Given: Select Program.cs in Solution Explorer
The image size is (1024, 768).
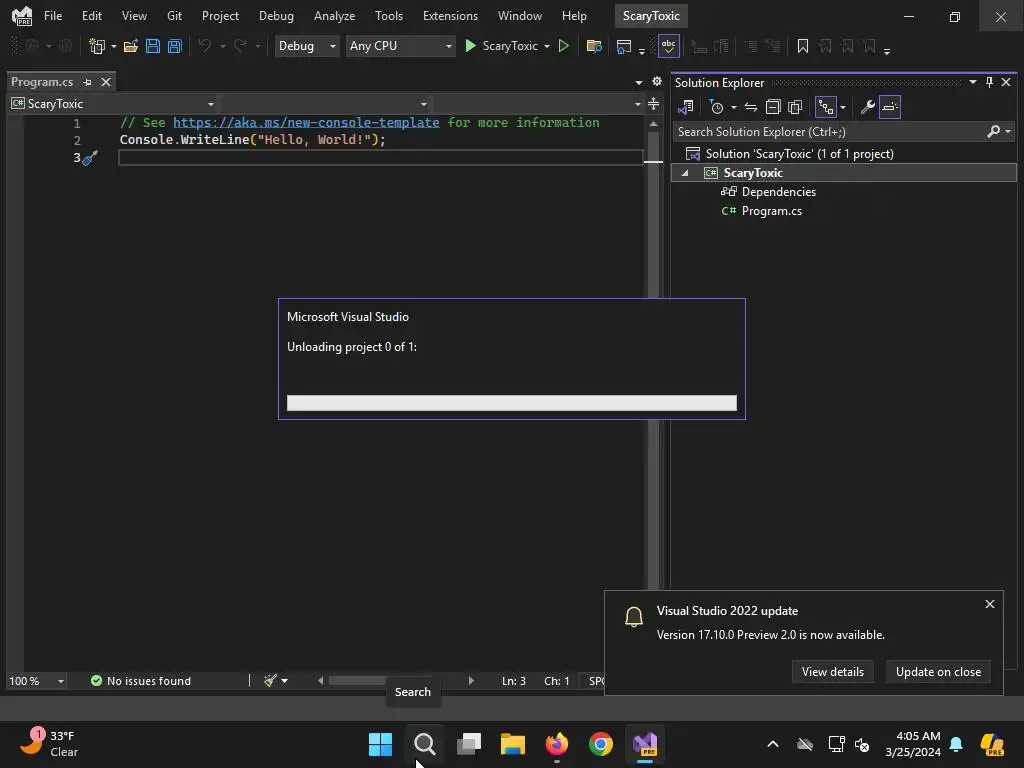Looking at the screenshot, I should point(771,211).
